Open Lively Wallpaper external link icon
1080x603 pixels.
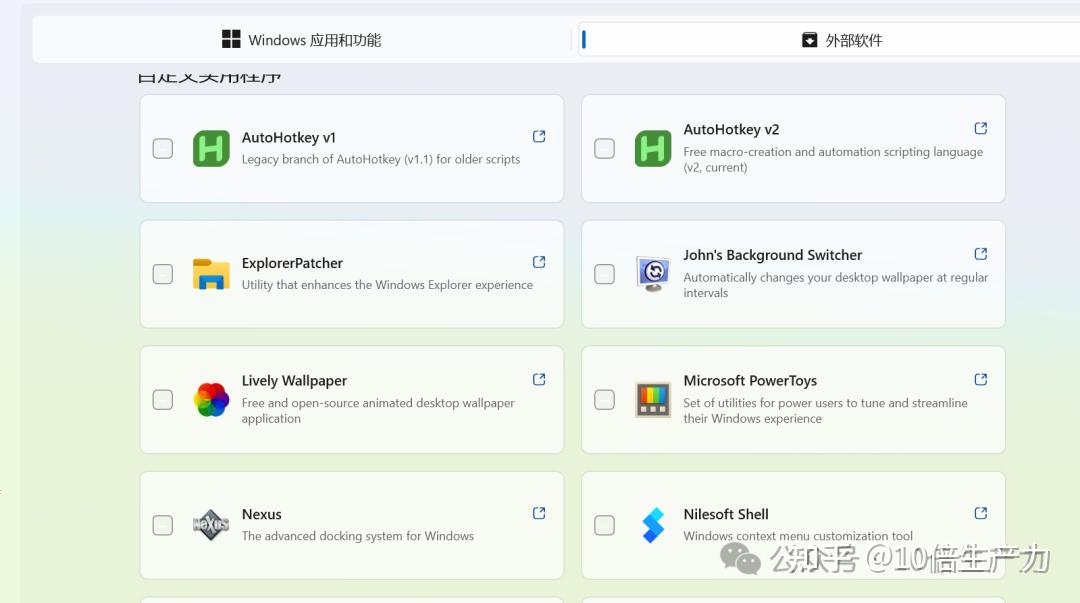(x=539, y=379)
